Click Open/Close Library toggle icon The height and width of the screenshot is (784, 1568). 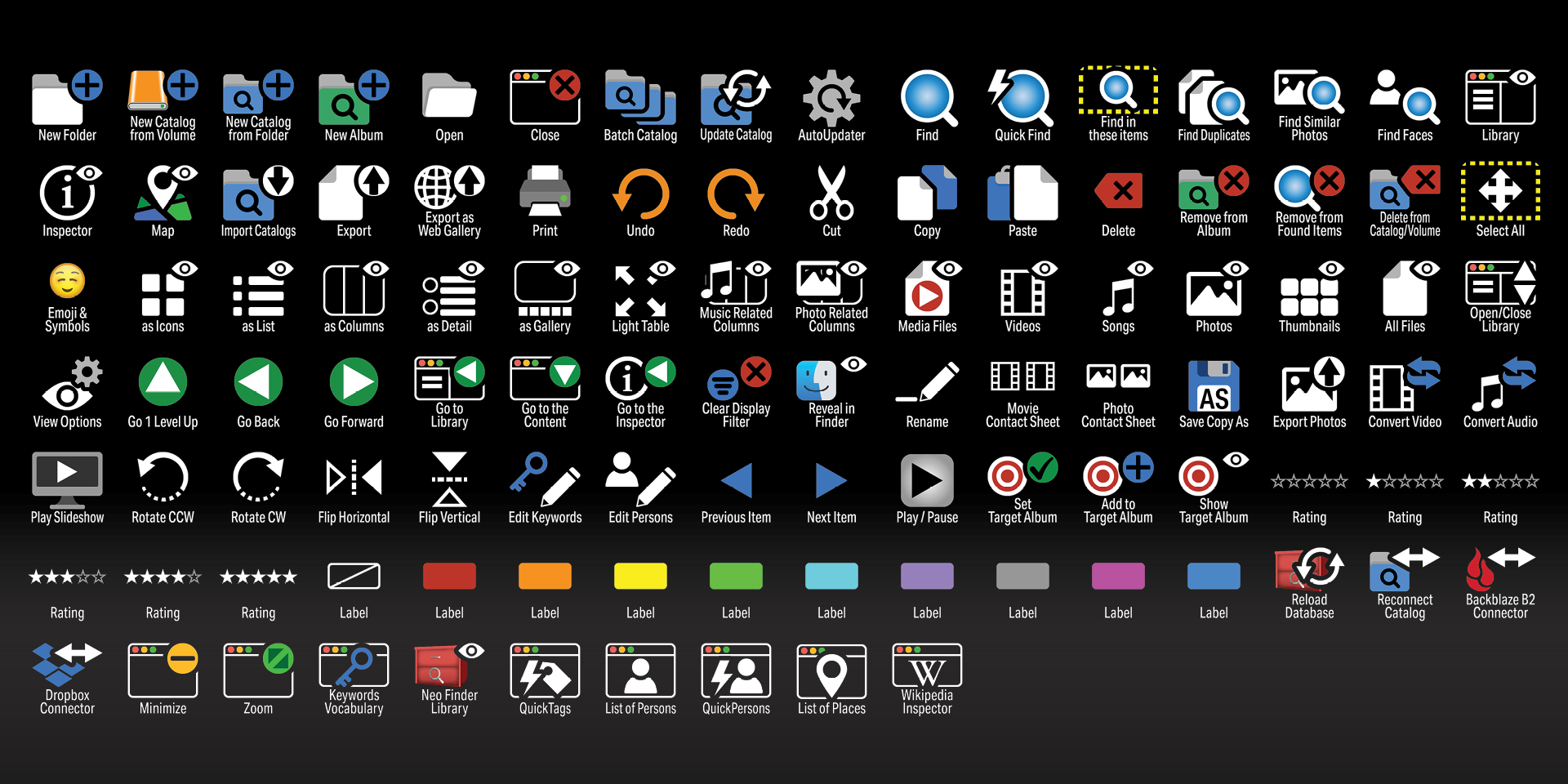tap(1500, 282)
